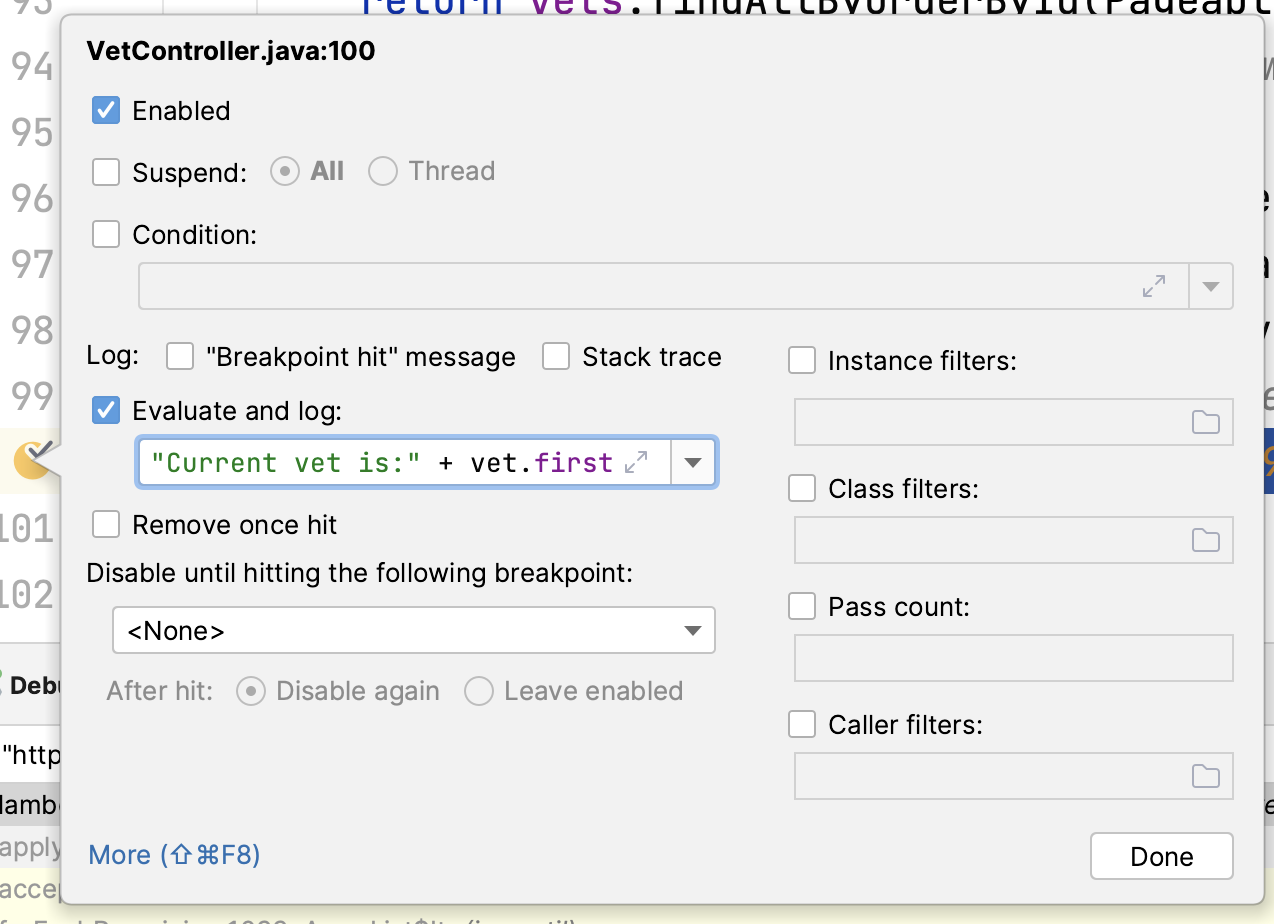Uncheck the Enabled checkbox
Viewport: 1274px width, 924px height.
106,110
